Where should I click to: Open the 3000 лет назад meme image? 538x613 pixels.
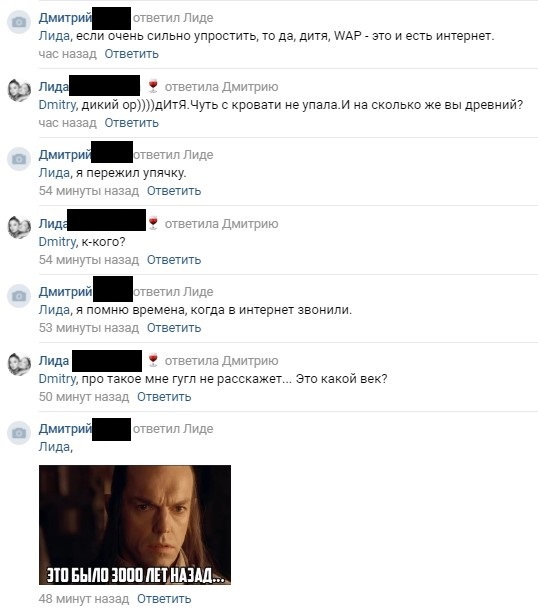pyautogui.click(x=135, y=525)
